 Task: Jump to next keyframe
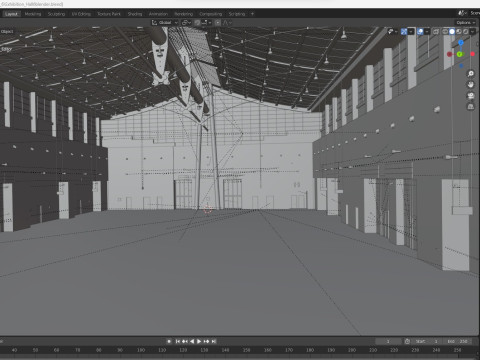(x=206, y=341)
